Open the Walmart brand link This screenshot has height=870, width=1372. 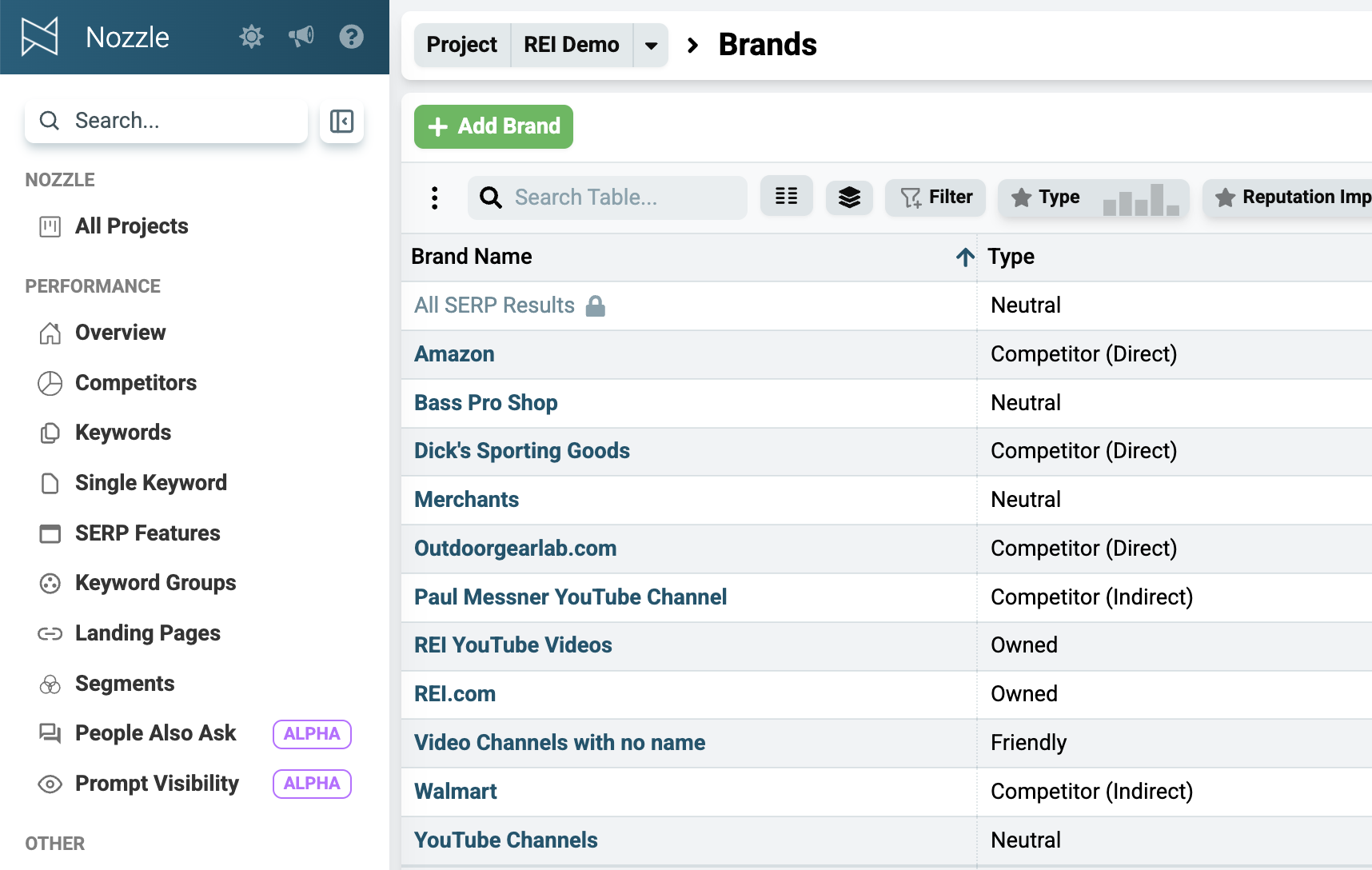tap(456, 792)
